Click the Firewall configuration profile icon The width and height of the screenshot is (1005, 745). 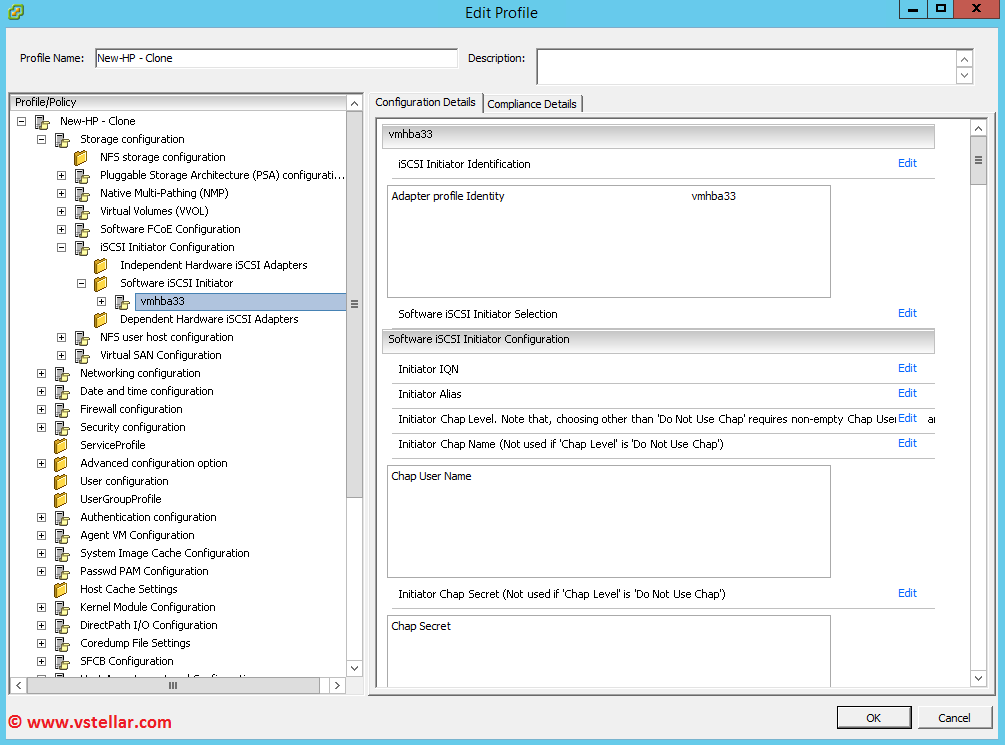62,410
